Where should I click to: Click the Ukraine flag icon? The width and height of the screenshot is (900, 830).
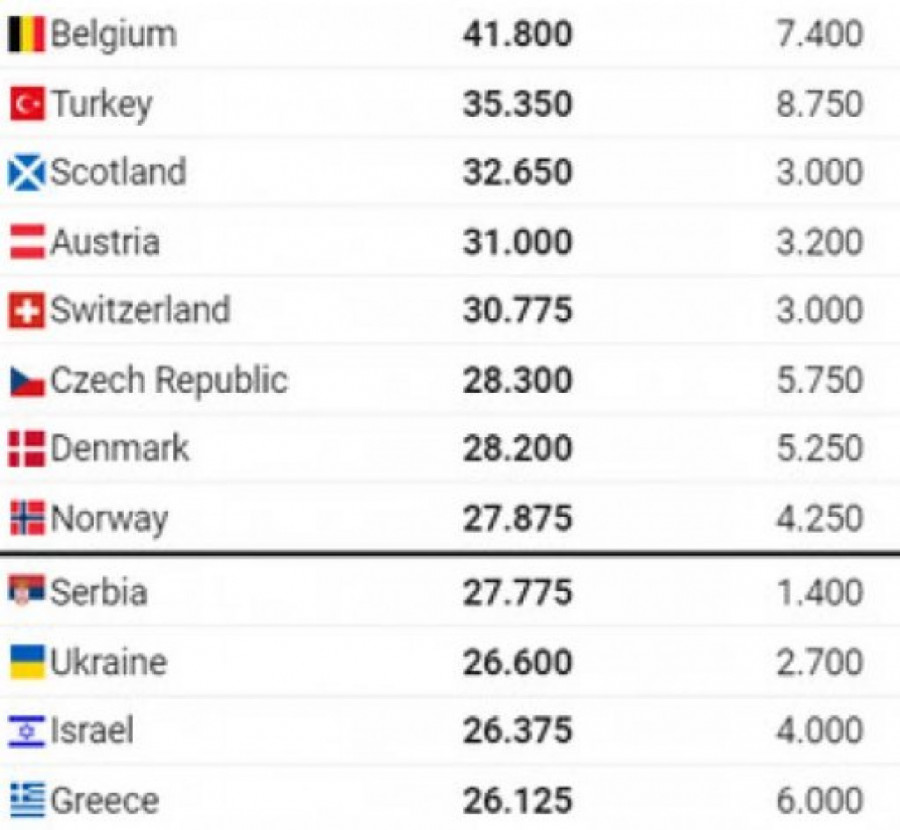tap(27, 662)
